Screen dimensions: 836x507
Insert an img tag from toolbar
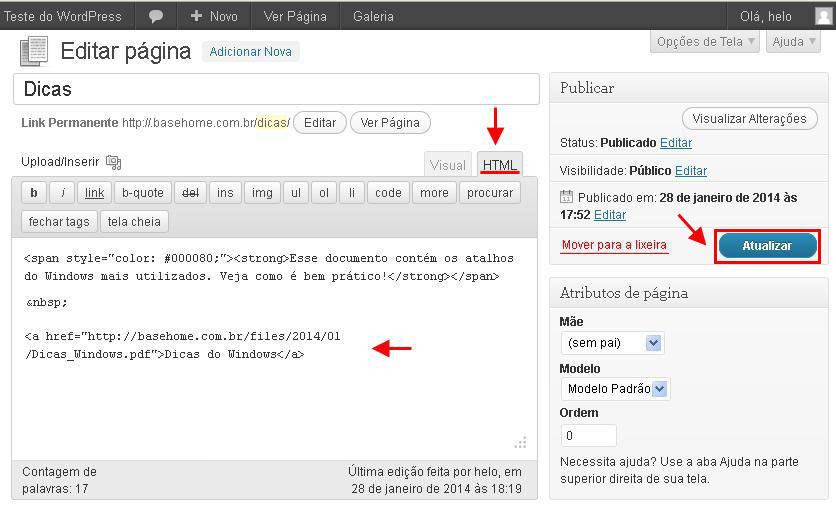(261, 193)
